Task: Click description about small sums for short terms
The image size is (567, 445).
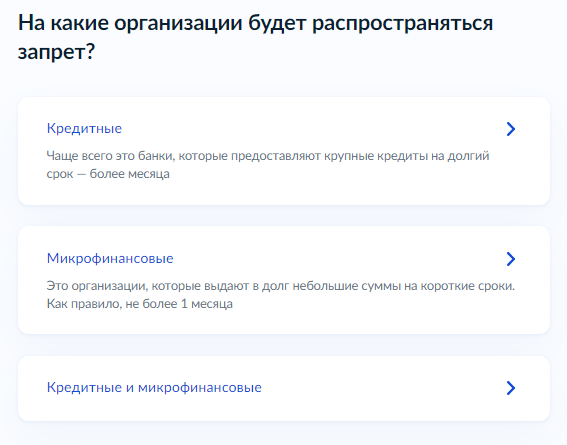Action: tap(281, 295)
